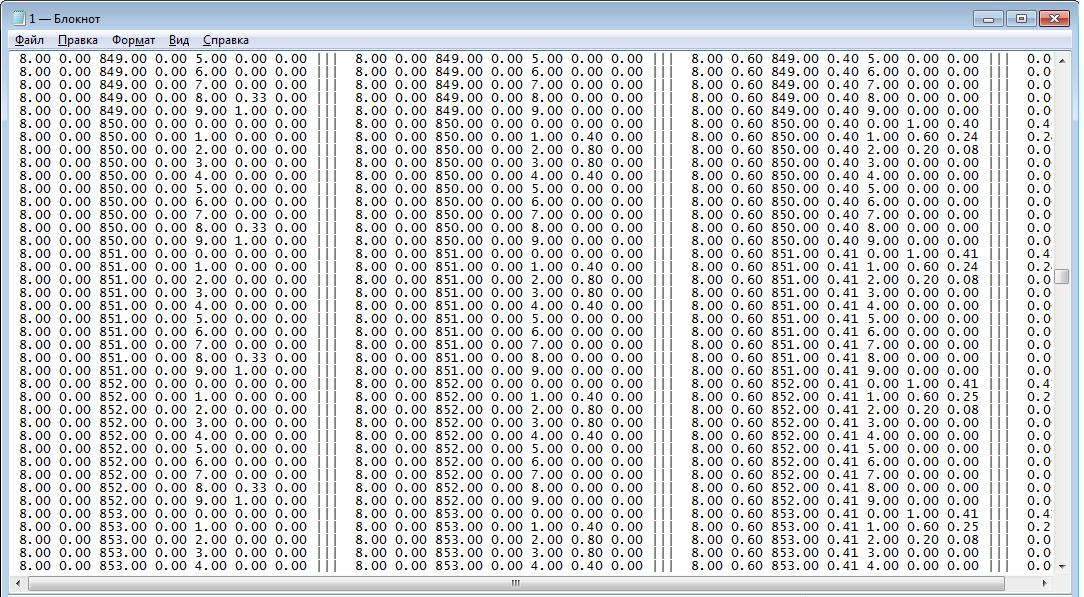Open the Формат menu
The height and width of the screenshot is (597, 1084).
(133, 40)
